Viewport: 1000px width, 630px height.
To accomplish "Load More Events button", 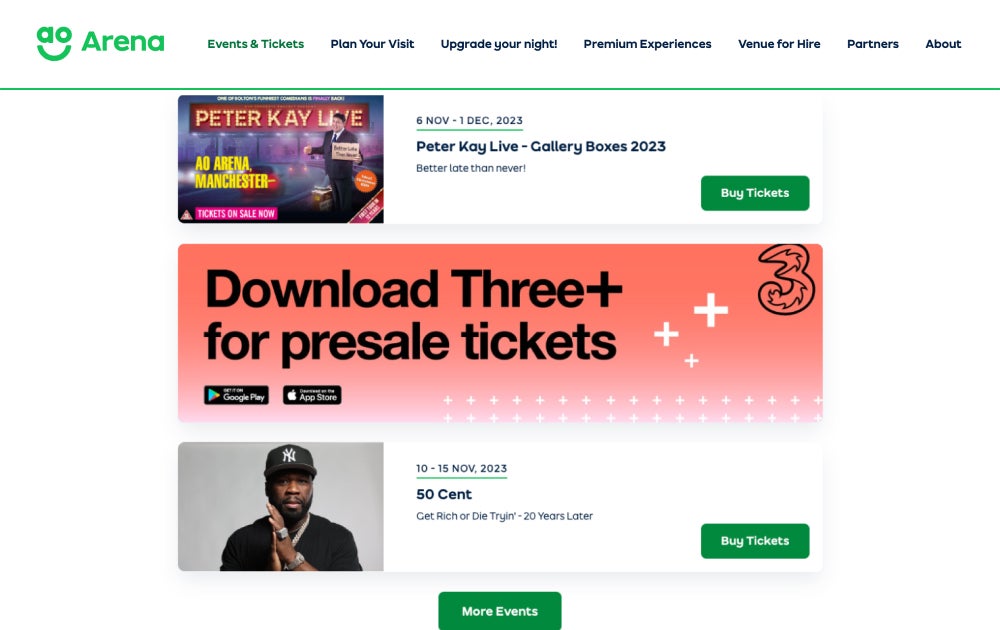I will point(499,611).
